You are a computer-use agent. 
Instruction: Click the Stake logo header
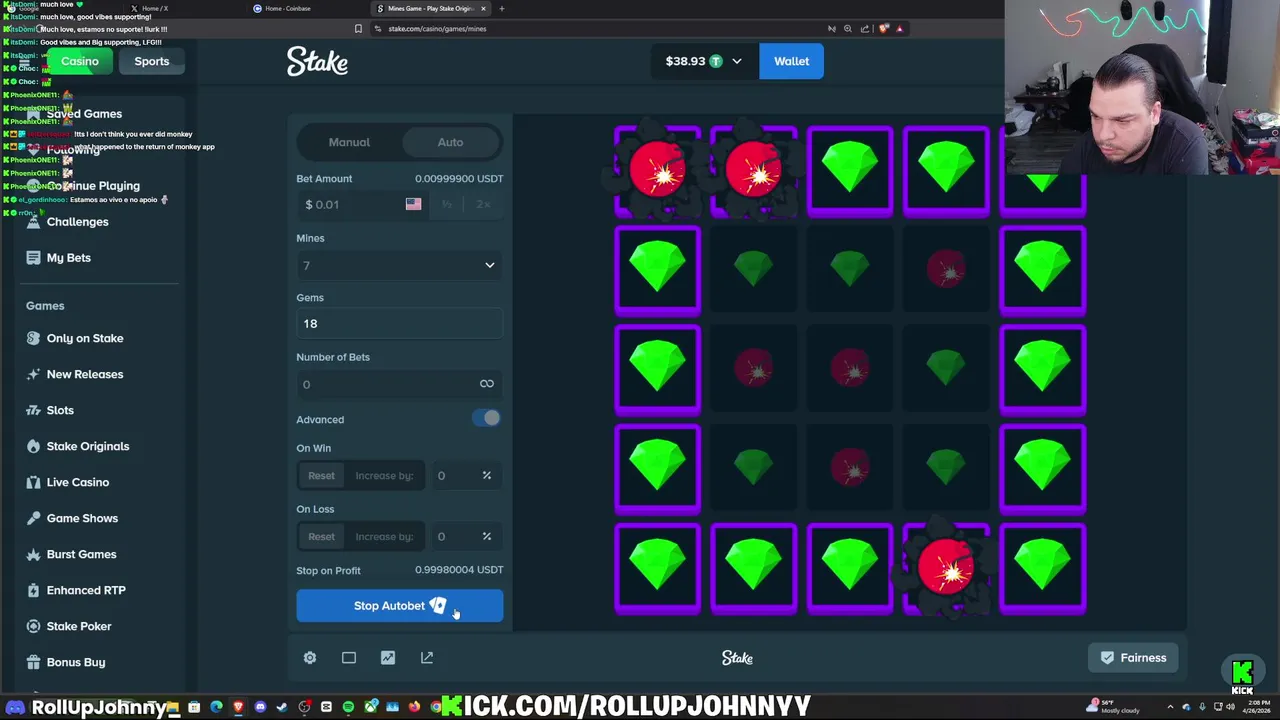tap(317, 62)
